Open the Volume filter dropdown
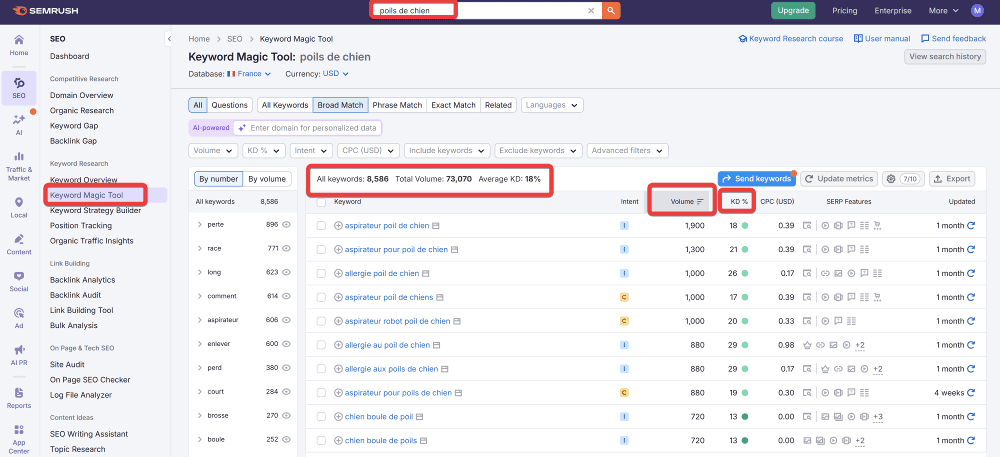1000x457 pixels. (x=212, y=151)
